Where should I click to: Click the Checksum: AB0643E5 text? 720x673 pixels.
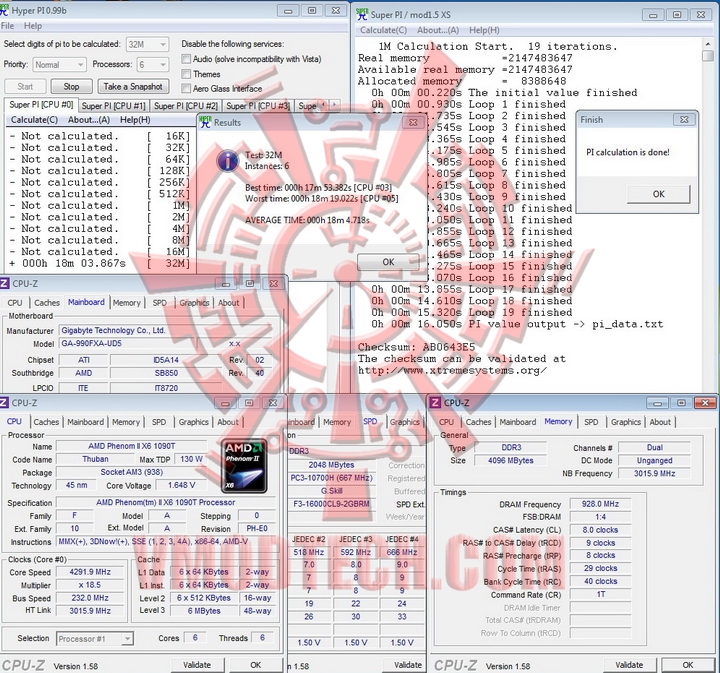(x=416, y=347)
